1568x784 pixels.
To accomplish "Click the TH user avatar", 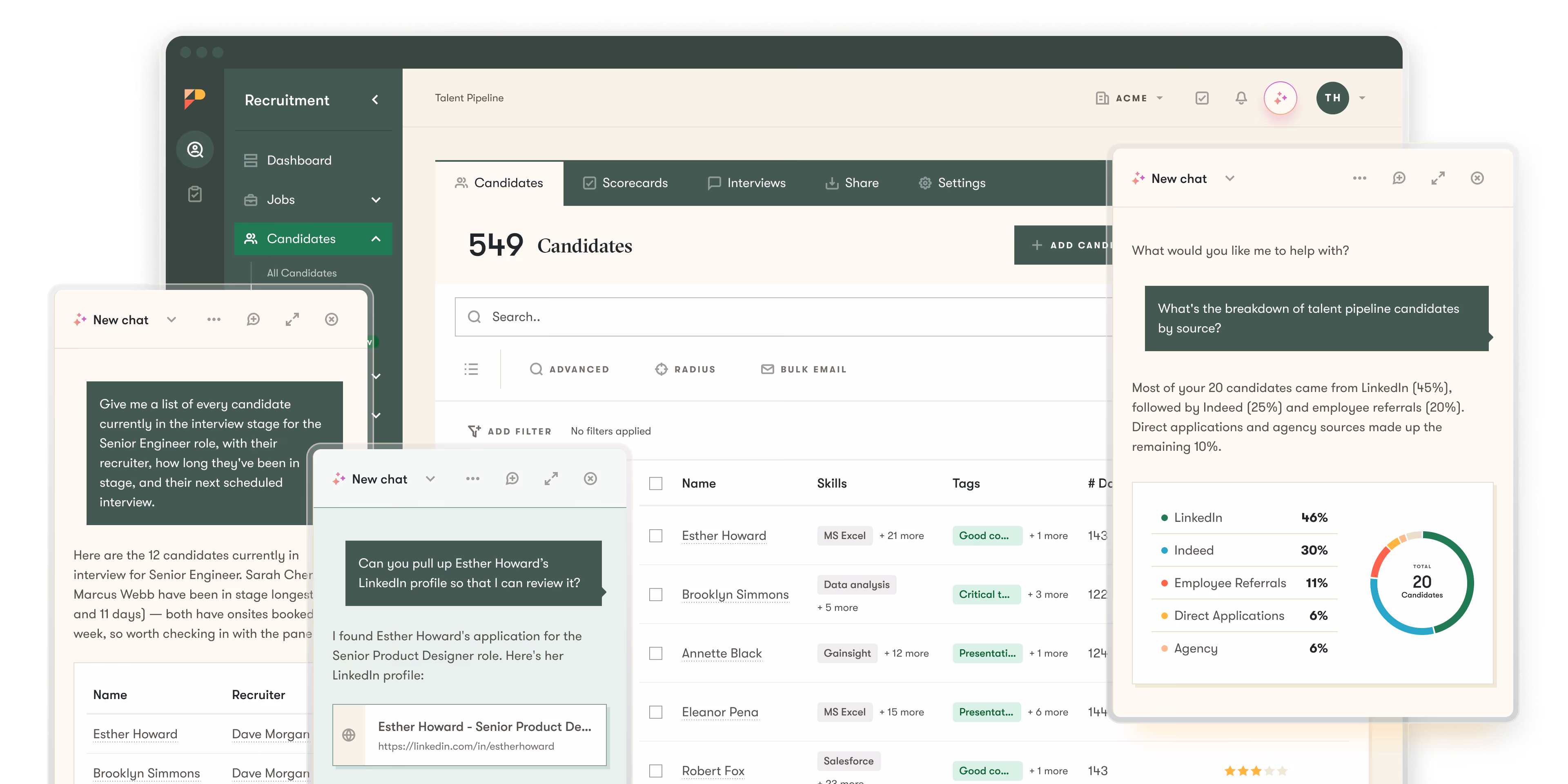I will (x=1332, y=98).
